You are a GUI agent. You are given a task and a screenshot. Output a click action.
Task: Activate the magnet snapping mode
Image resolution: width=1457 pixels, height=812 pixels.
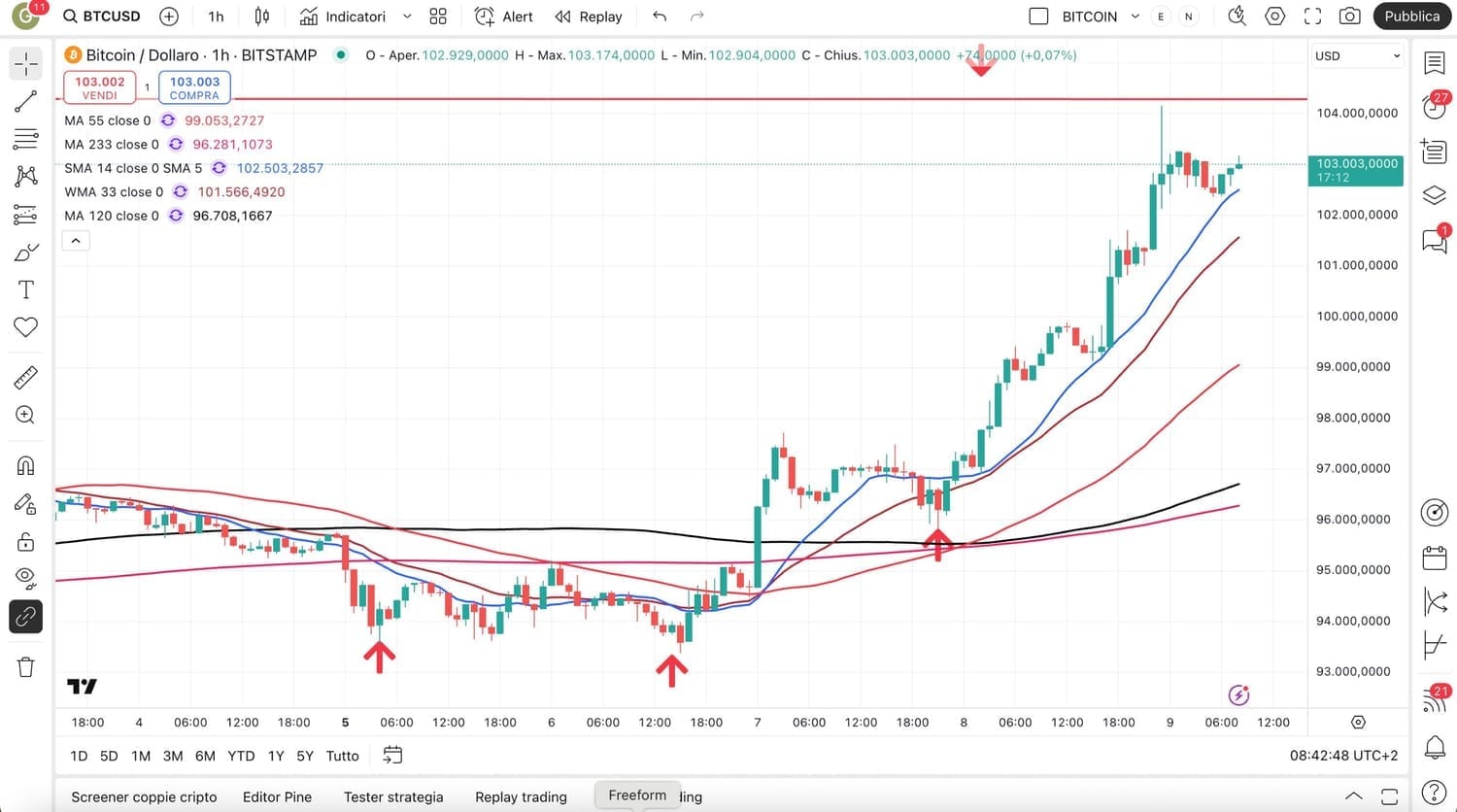(x=26, y=465)
